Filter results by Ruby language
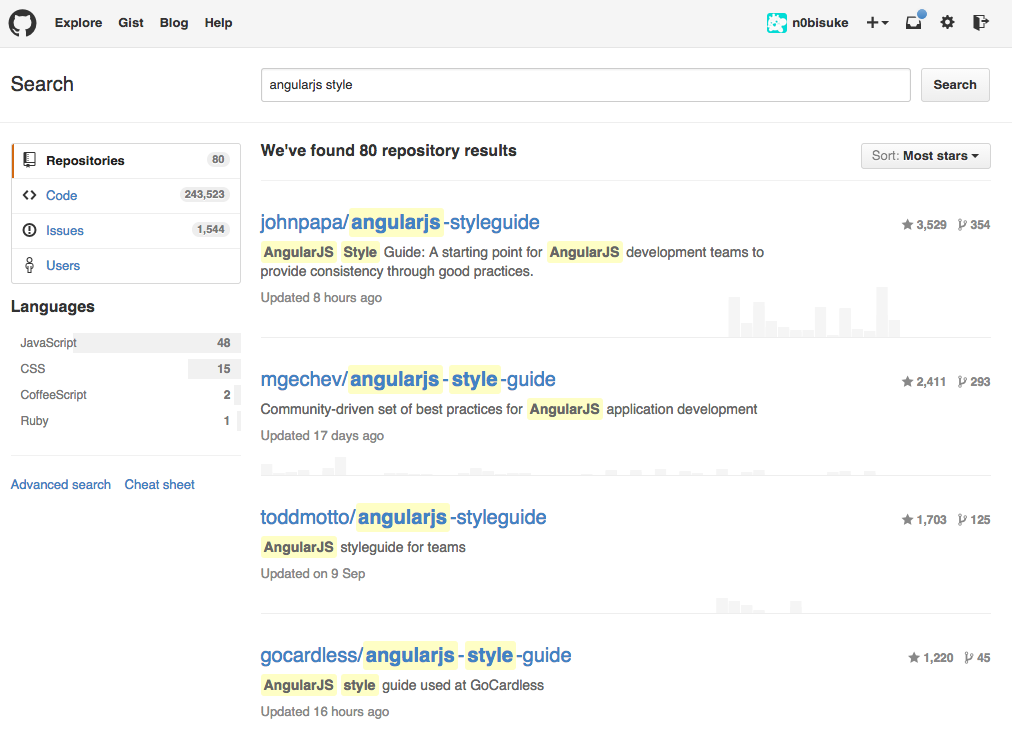Screen dimensions: 1012x738 pos(126,420)
